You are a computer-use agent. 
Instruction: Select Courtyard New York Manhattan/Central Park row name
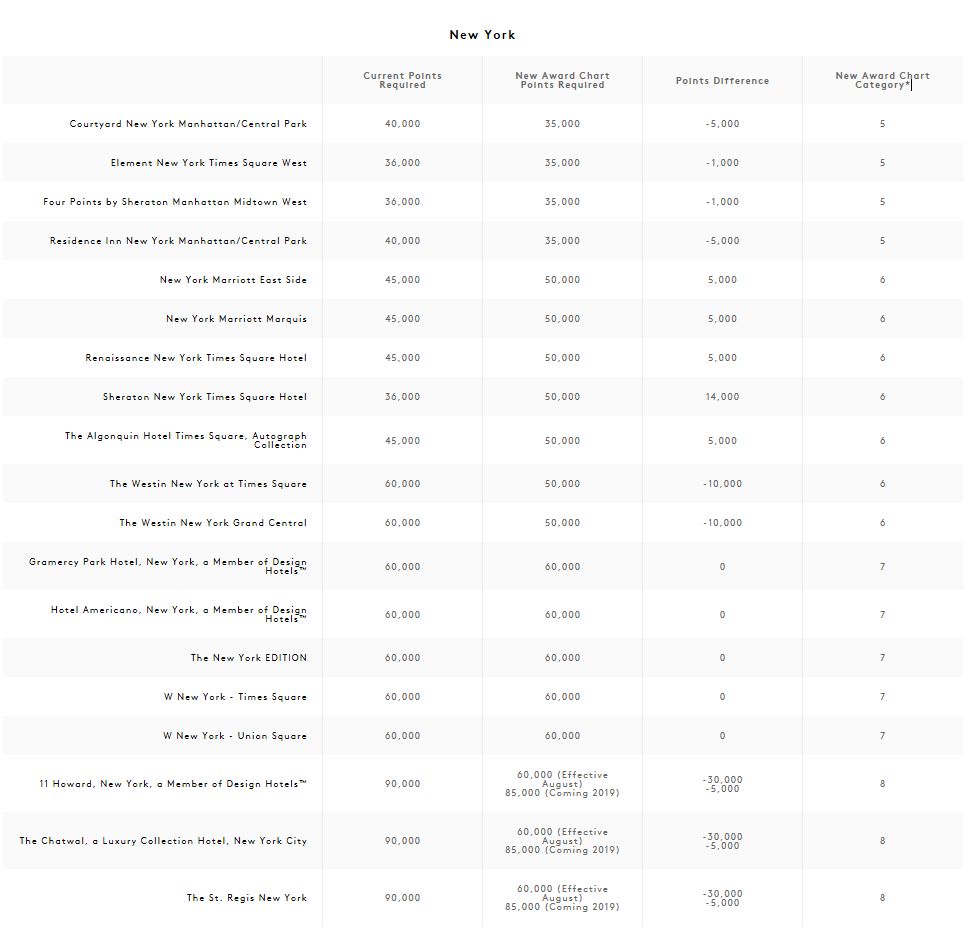tap(188, 124)
